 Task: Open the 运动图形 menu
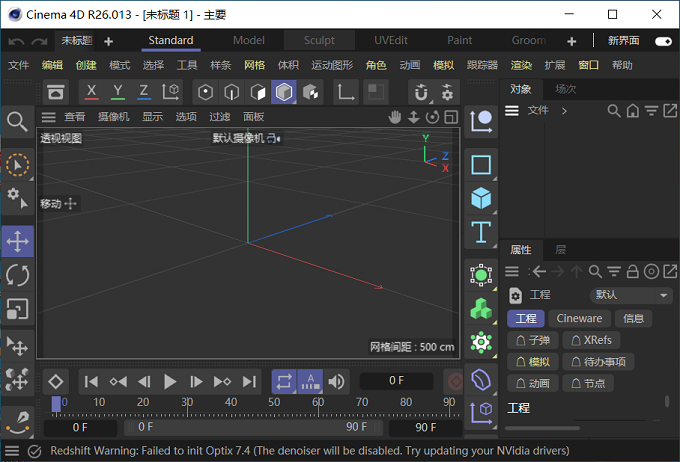coord(332,65)
